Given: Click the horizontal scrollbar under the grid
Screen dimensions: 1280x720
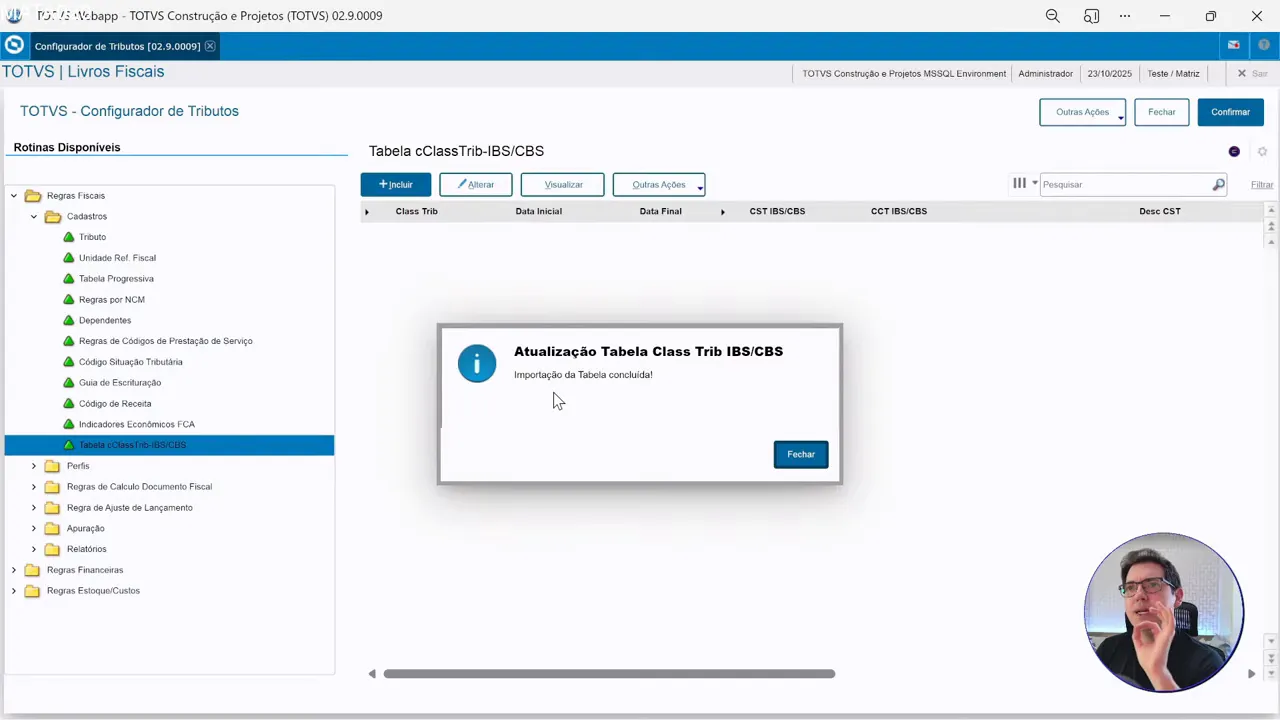Looking at the screenshot, I should 608,674.
